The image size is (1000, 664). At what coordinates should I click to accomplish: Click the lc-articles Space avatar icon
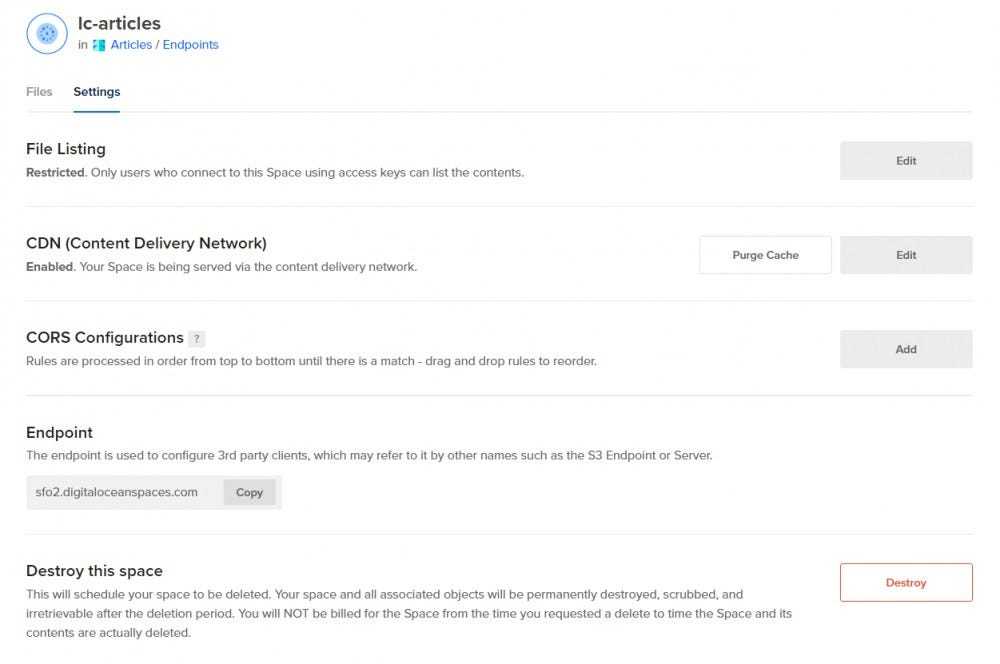[x=46, y=33]
